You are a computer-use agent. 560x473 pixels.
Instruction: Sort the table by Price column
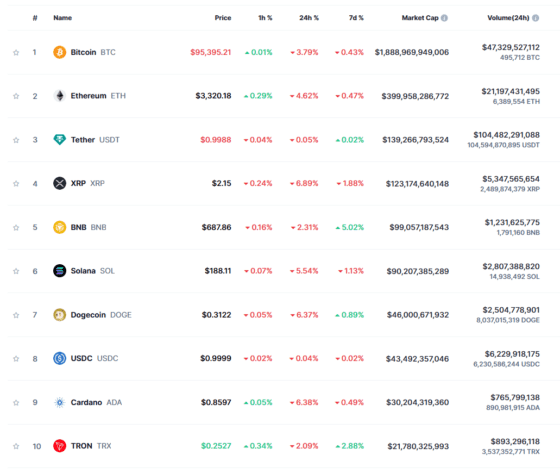pyautogui.click(x=223, y=18)
